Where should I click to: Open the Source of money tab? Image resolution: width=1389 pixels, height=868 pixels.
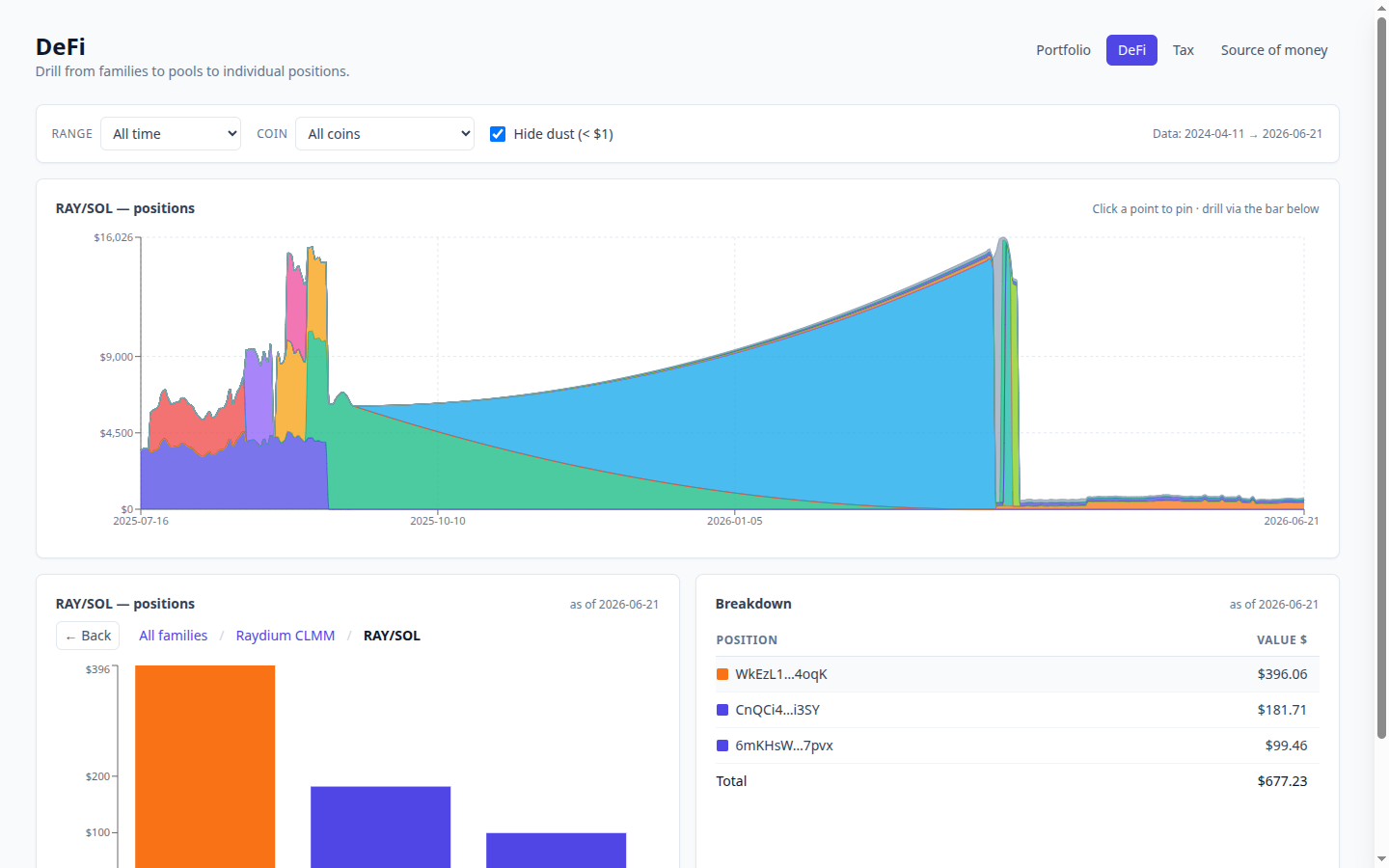point(1274,50)
